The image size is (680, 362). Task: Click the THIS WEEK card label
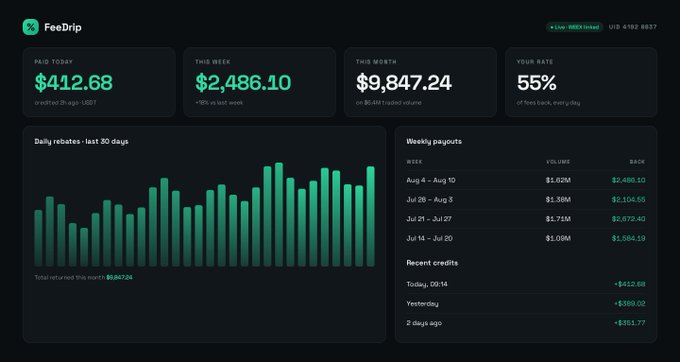click(213, 62)
